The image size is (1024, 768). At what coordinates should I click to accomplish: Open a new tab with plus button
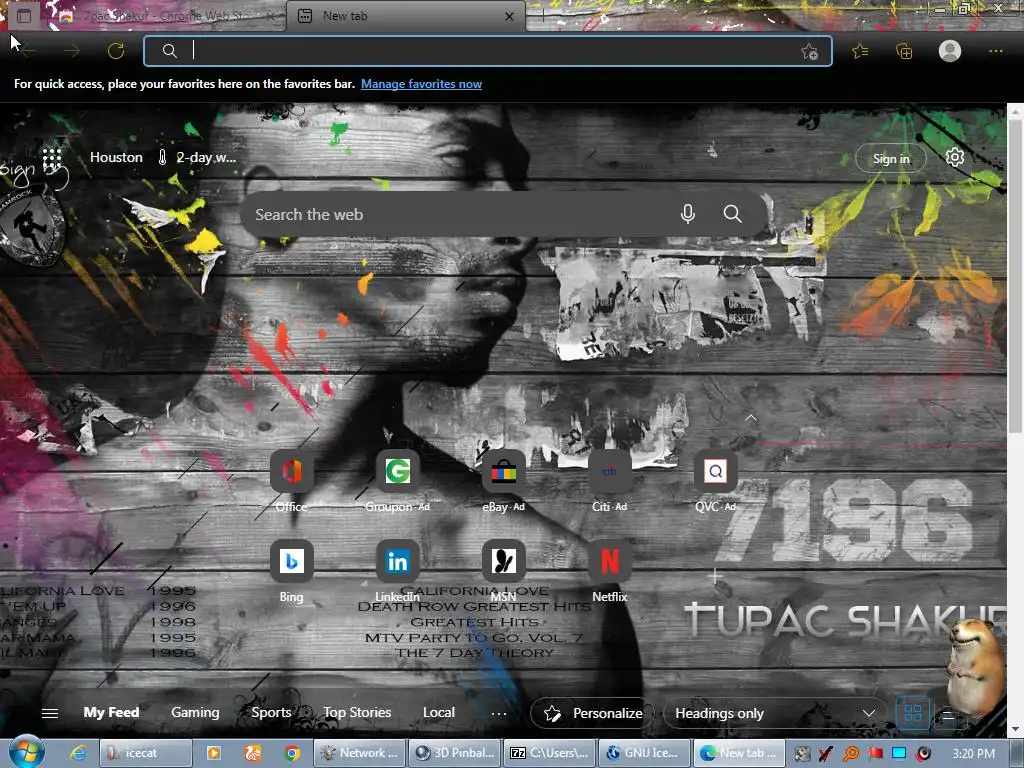coord(543,16)
